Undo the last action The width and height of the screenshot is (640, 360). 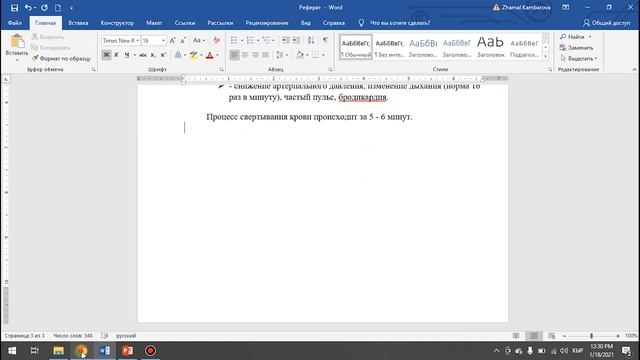pos(28,8)
